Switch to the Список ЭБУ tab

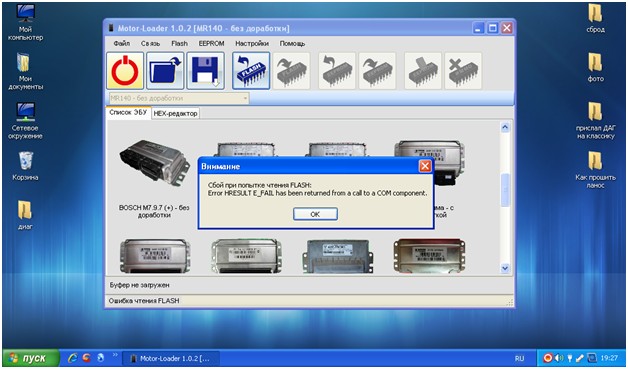tap(128, 113)
